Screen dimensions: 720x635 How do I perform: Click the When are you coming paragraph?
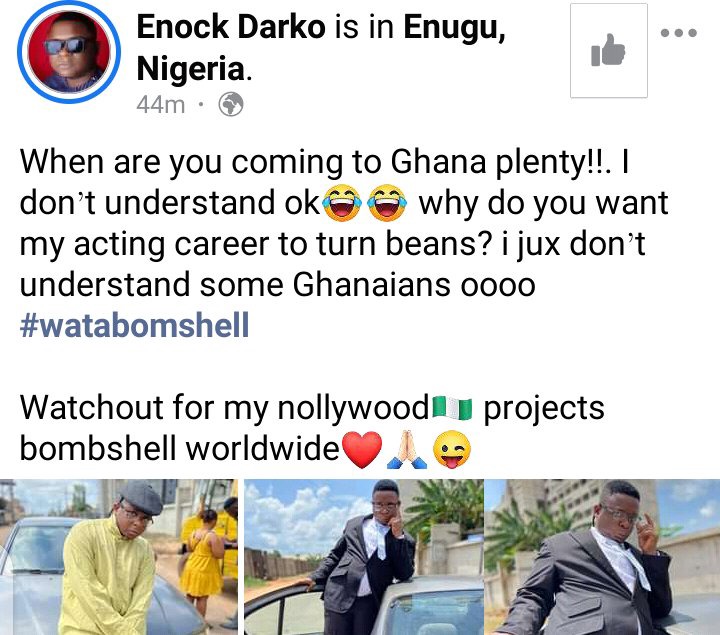click(344, 223)
